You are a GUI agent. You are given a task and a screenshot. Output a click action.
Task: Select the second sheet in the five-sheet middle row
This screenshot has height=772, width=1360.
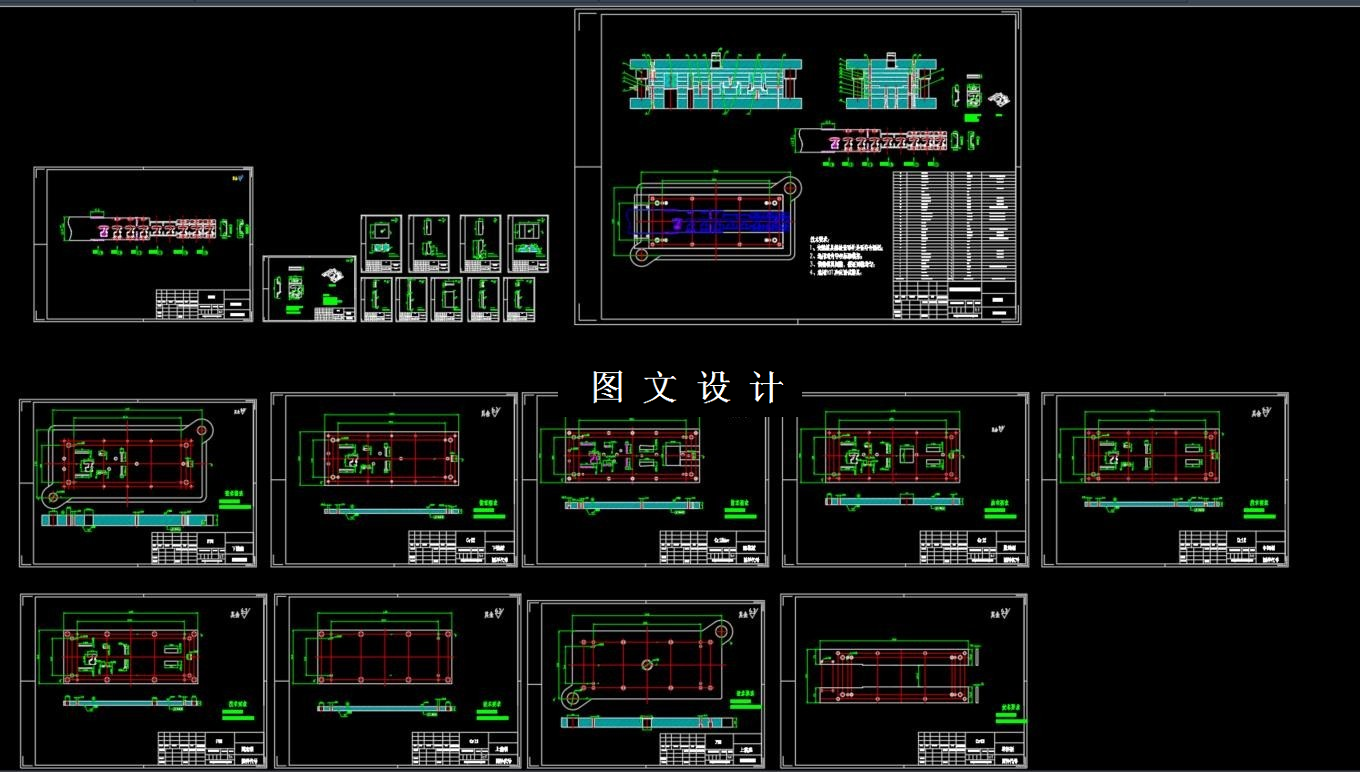(394, 481)
